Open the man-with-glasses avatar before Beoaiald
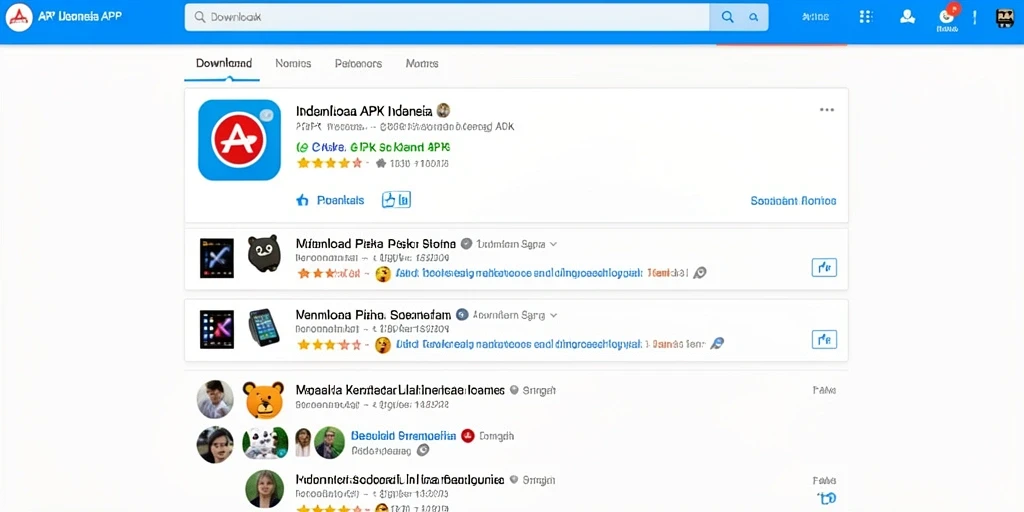Viewport: 1024px width, 512px height. (x=329, y=443)
